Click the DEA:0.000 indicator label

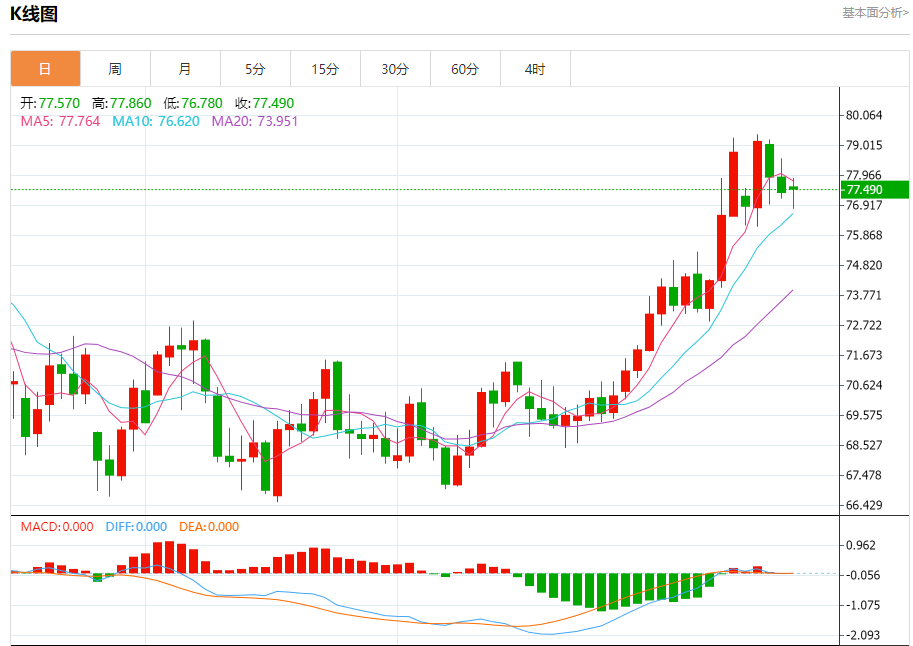pyautogui.click(x=209, y=527)
